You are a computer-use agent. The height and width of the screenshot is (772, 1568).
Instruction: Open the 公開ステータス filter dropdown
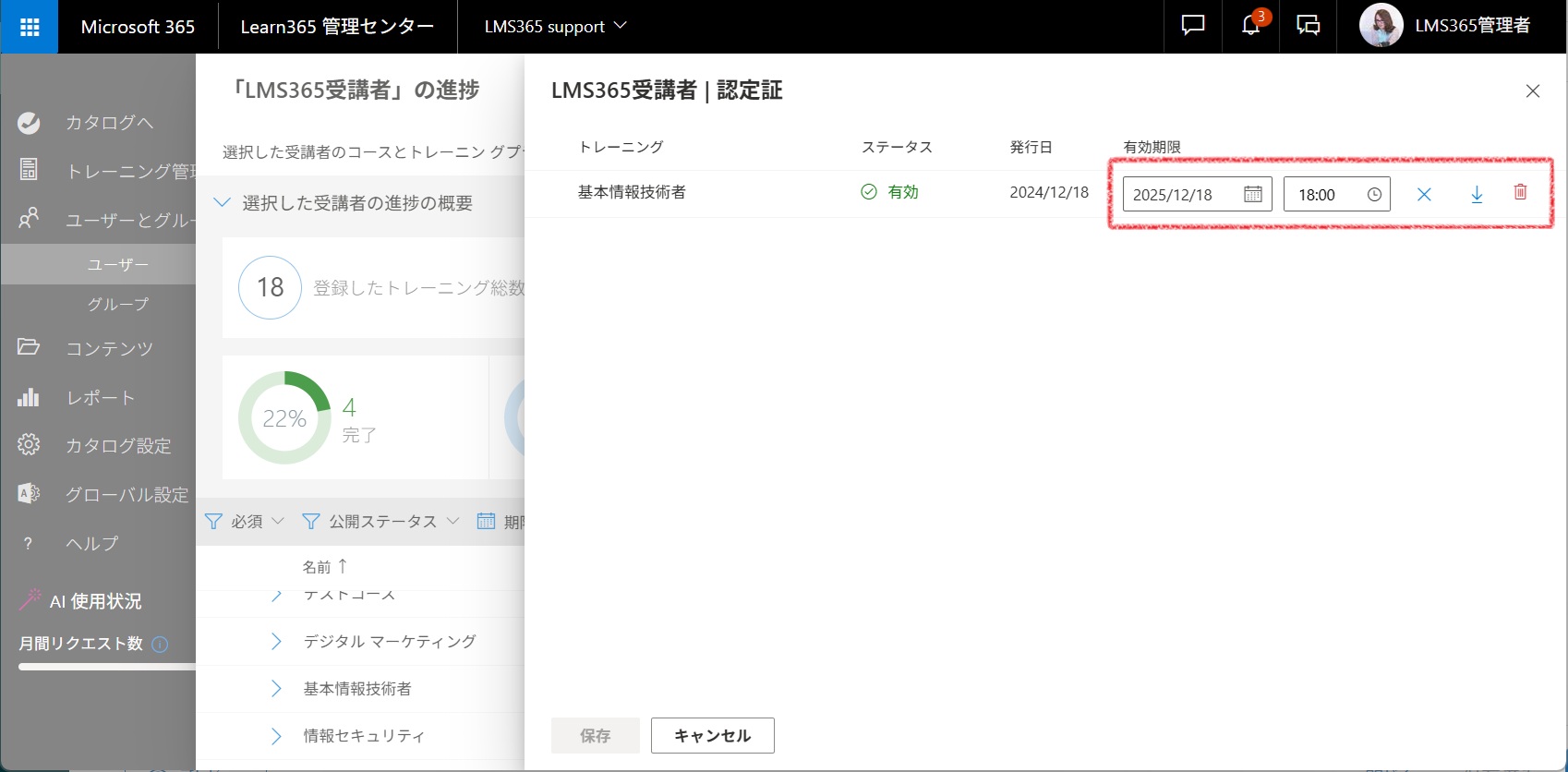click(x=380, y=521)
